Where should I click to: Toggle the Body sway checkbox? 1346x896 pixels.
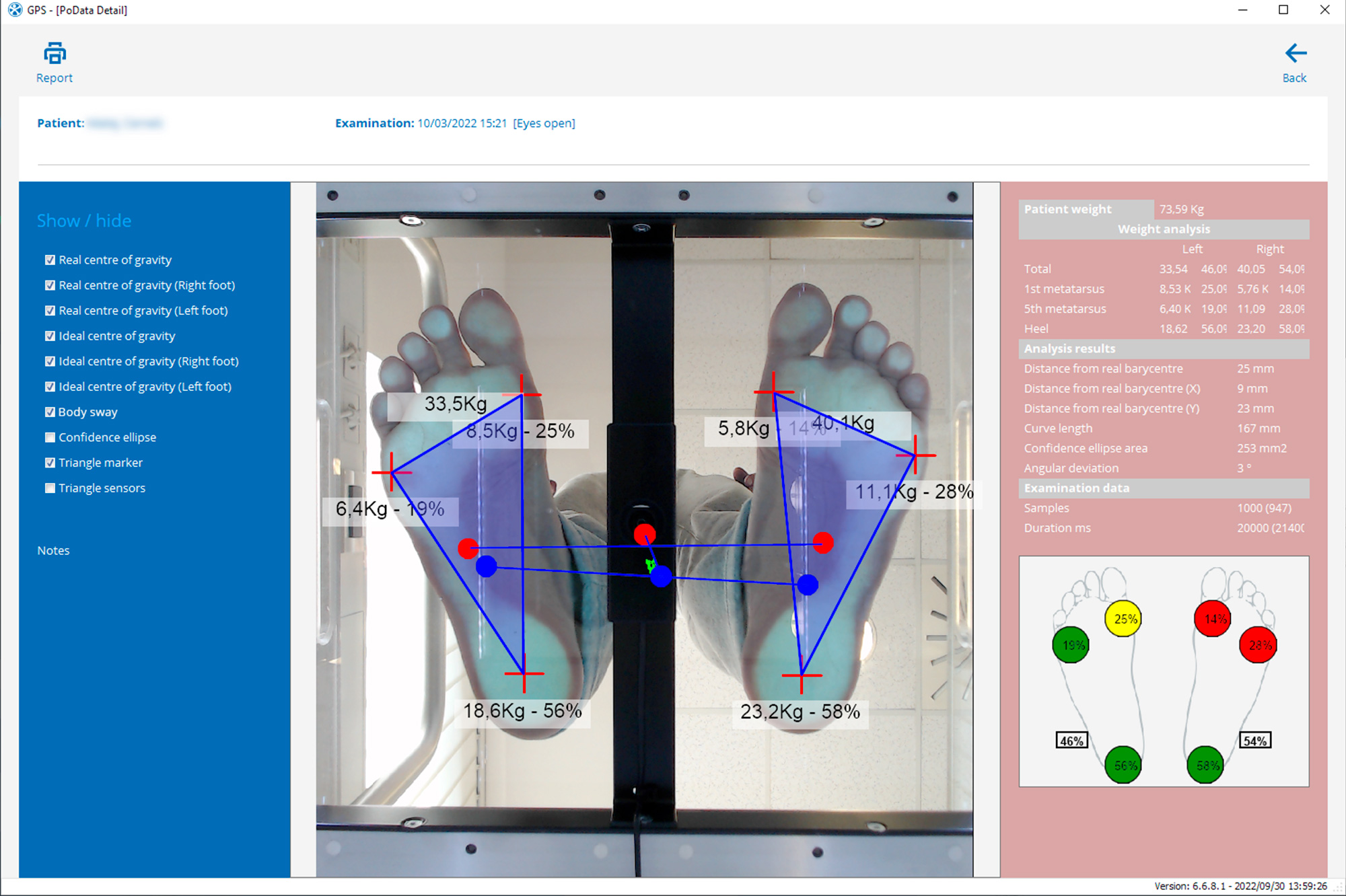[x=50, y=412]
